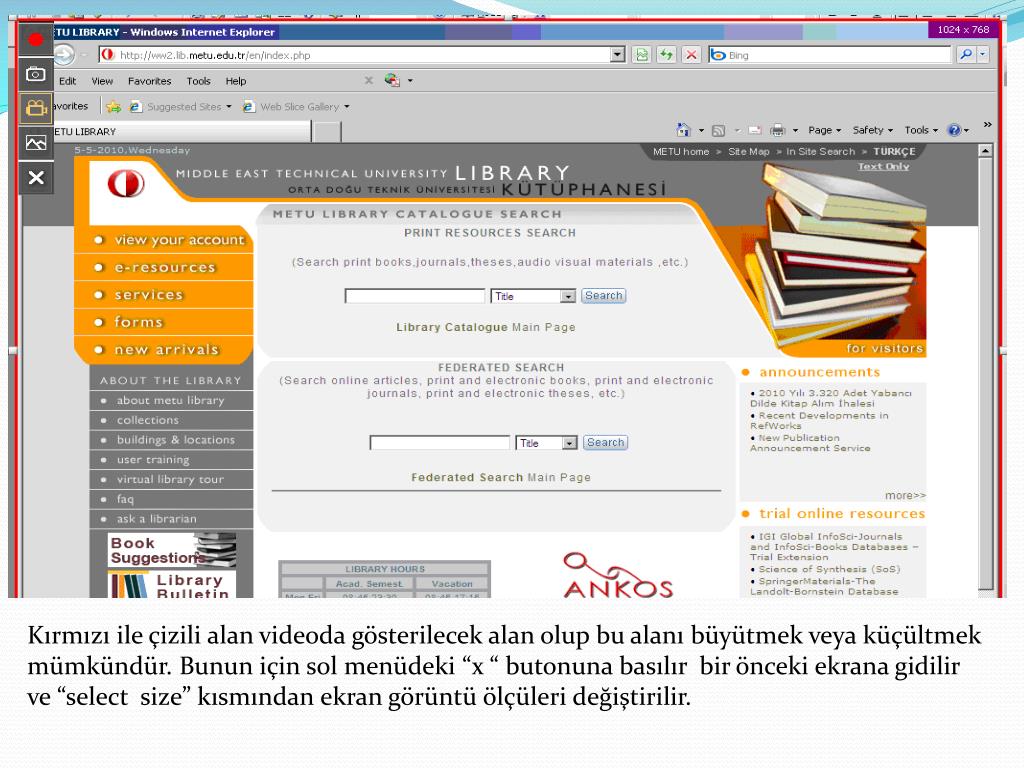Open Title dropdown in federated search
The height and width of the screenshot is (768, 1024).
click(547, 443)
